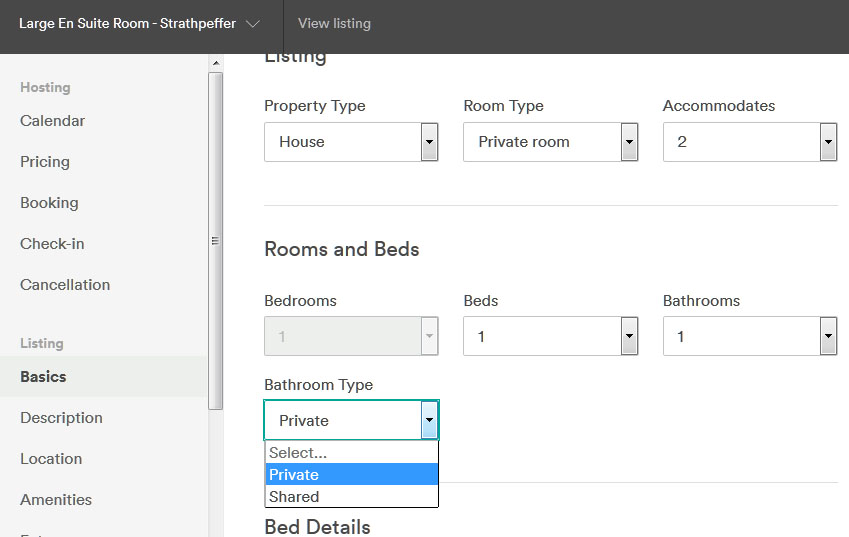
Task: Go to Location in sidebar
Action: [51, 459]
